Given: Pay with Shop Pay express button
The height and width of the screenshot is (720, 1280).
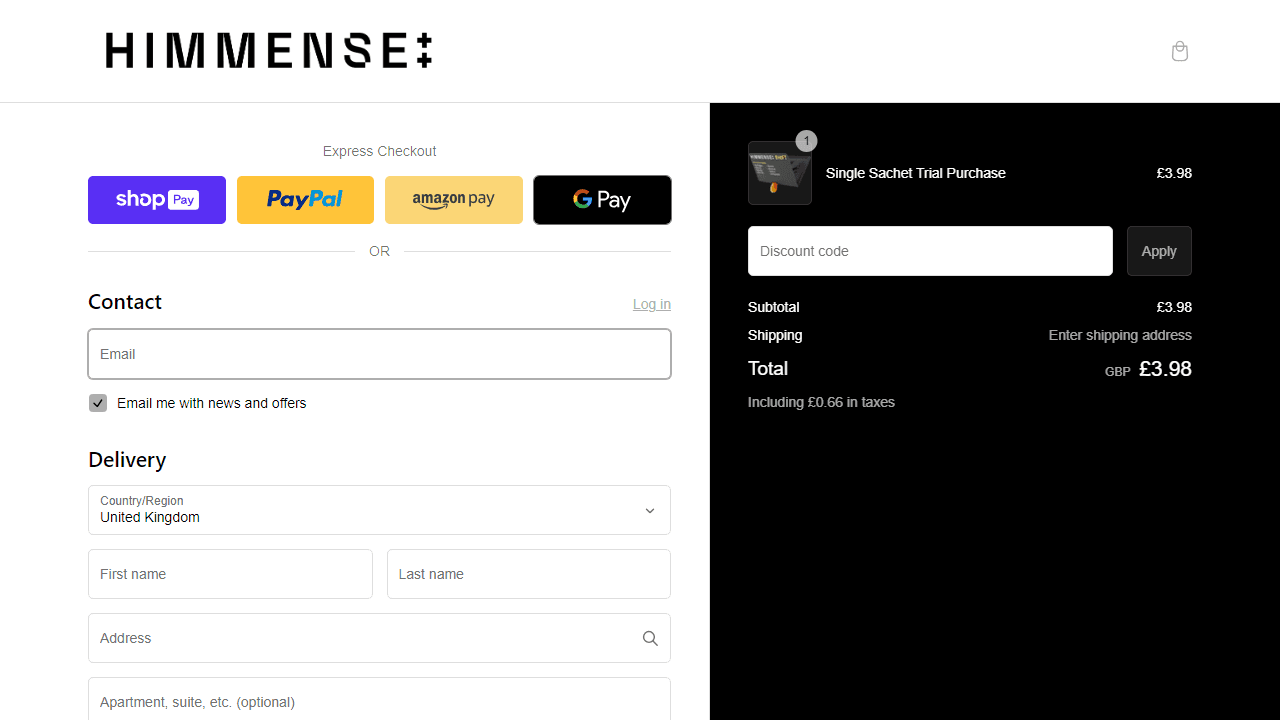Looking at the screenshot, I should [x=157, y=200].
